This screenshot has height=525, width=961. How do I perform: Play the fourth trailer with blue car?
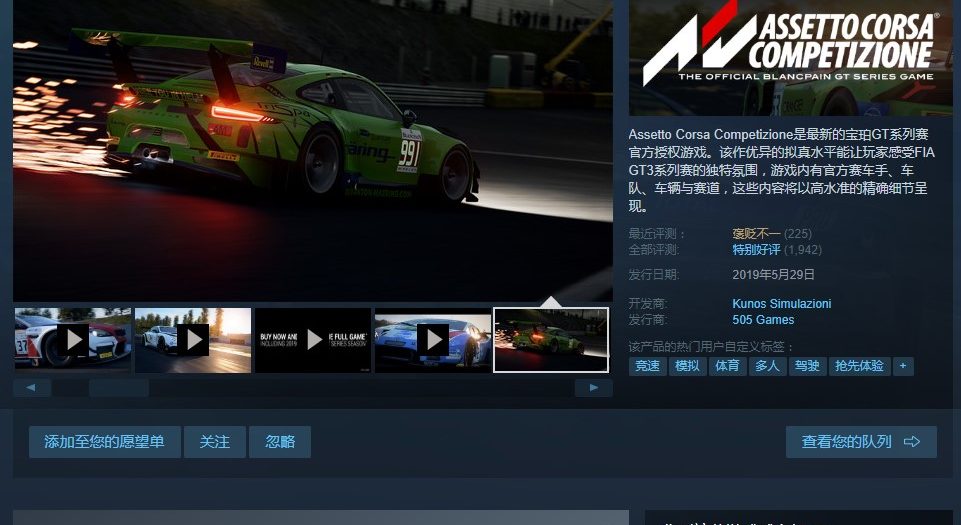(433, 339)
